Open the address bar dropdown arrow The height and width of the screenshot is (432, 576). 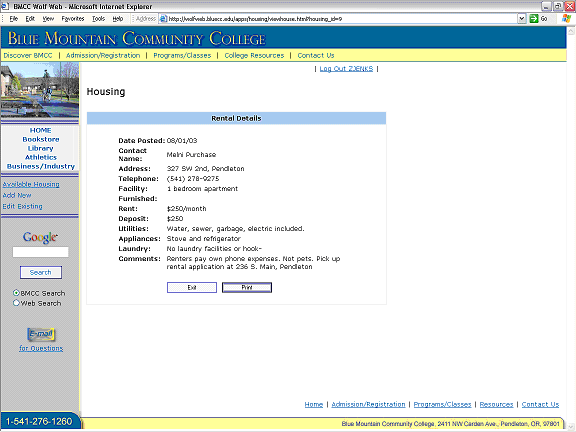tap(522, 19)
